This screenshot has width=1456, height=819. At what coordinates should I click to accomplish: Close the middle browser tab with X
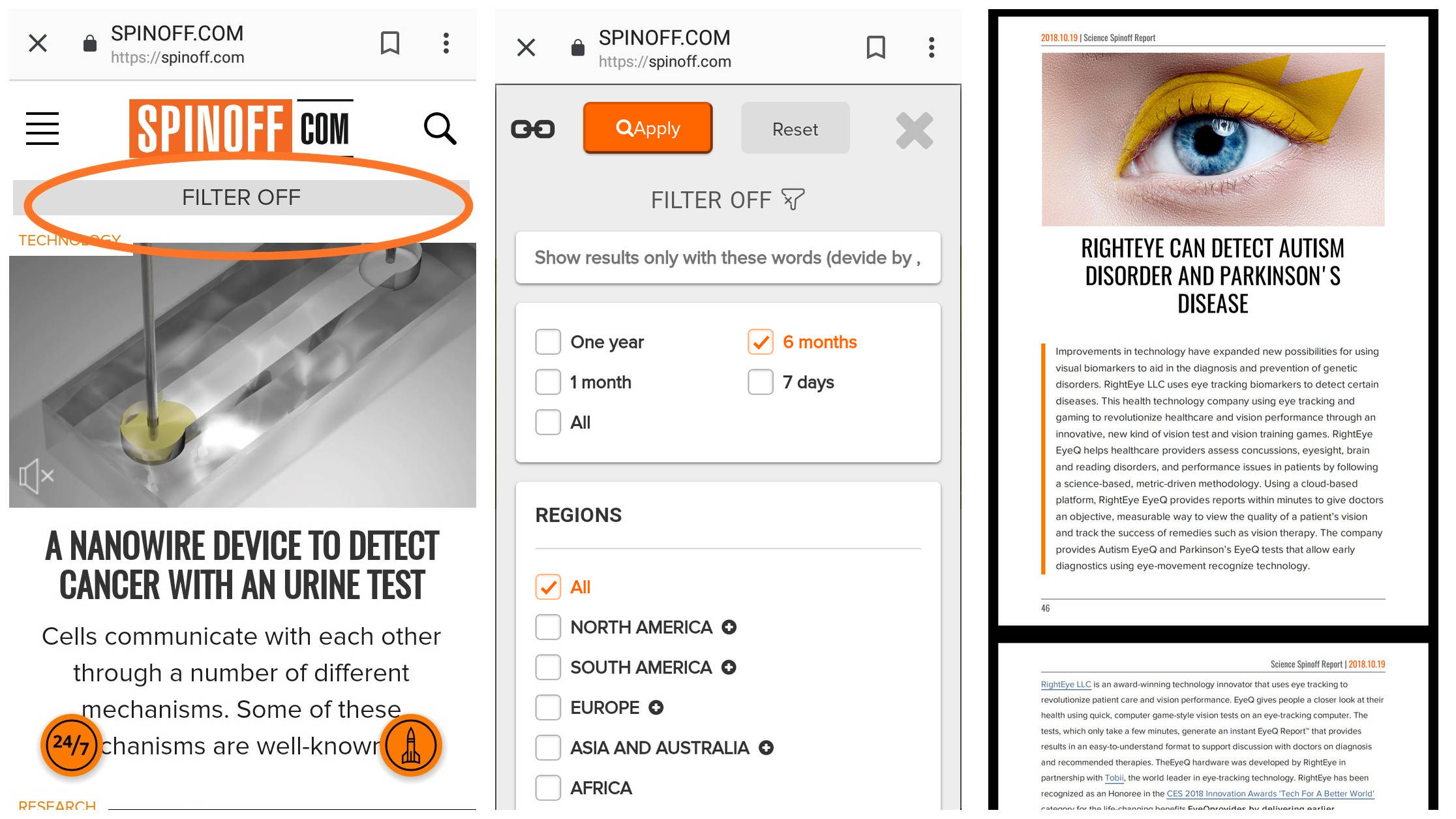[526, 48]
